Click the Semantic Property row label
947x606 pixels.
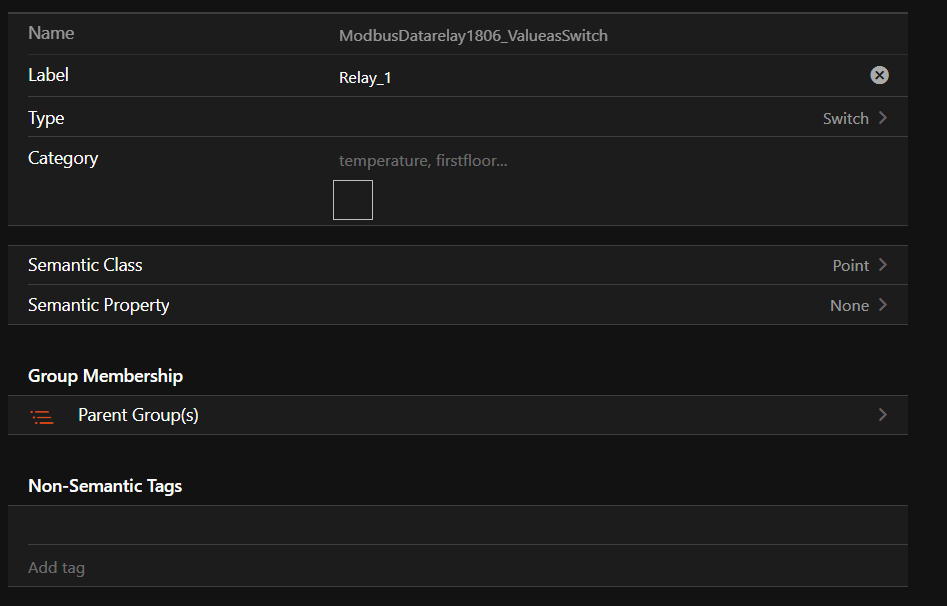coord(98,305)
